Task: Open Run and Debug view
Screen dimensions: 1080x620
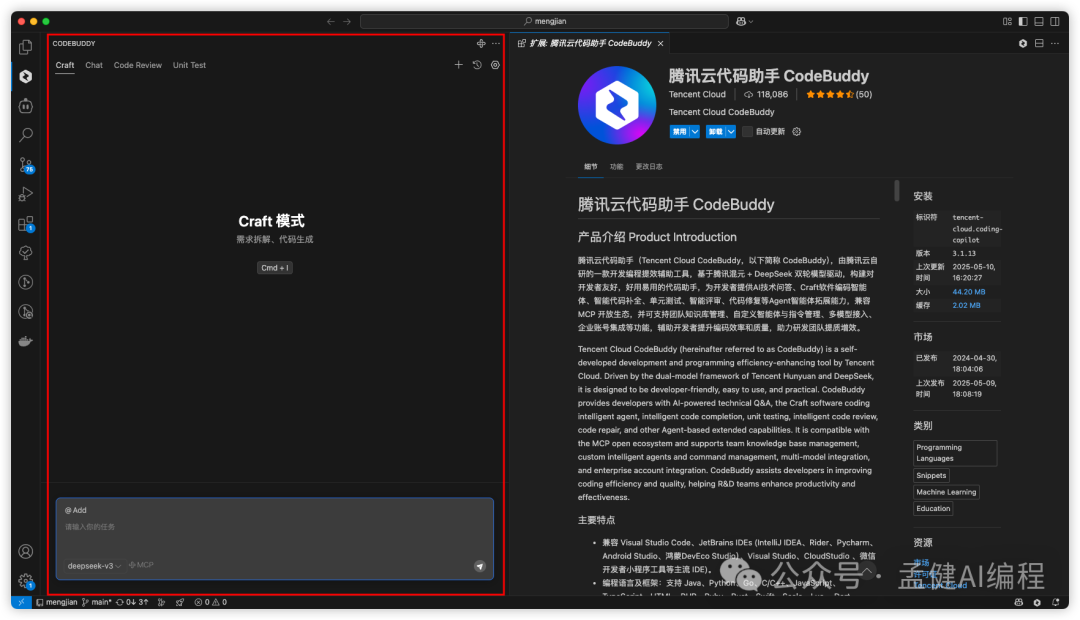Action: [x=25, y=194]
